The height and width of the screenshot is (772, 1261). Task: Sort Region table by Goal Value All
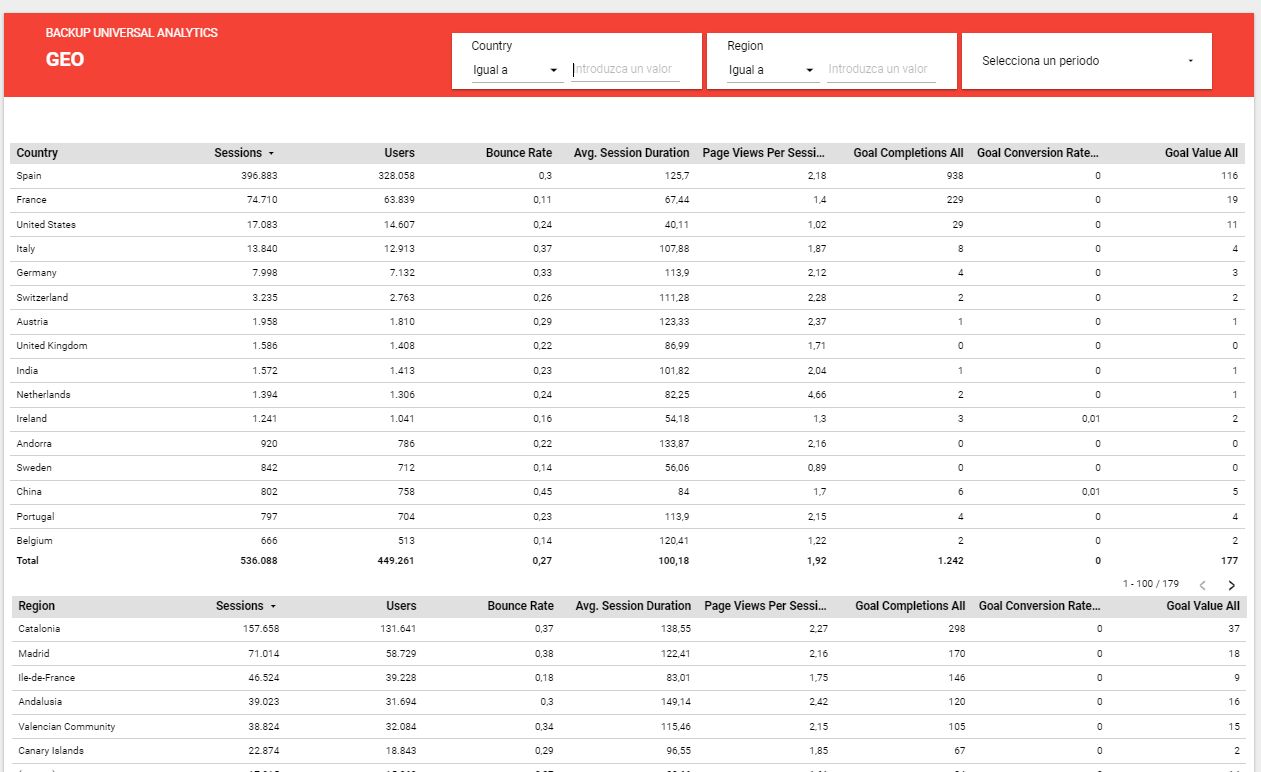(1203, 606)
